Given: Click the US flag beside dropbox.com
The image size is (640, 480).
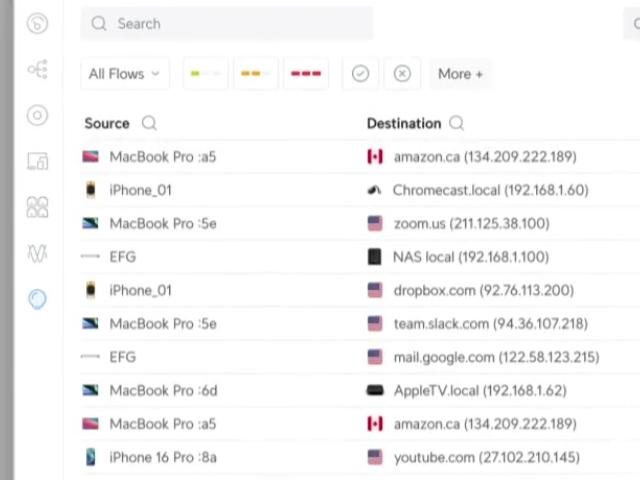Looking at the screenshot, I should pos(375,290).
